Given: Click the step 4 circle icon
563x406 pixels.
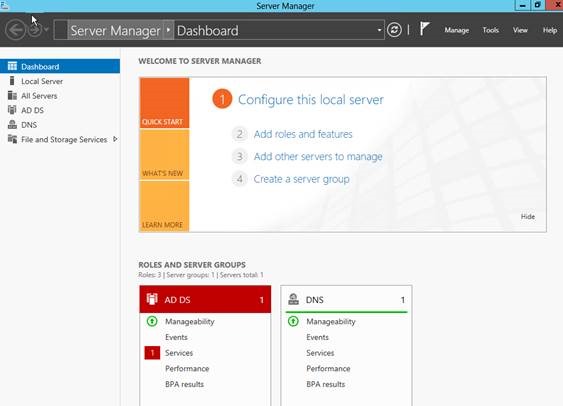Looking at the screenshot, I should point(239,179).
